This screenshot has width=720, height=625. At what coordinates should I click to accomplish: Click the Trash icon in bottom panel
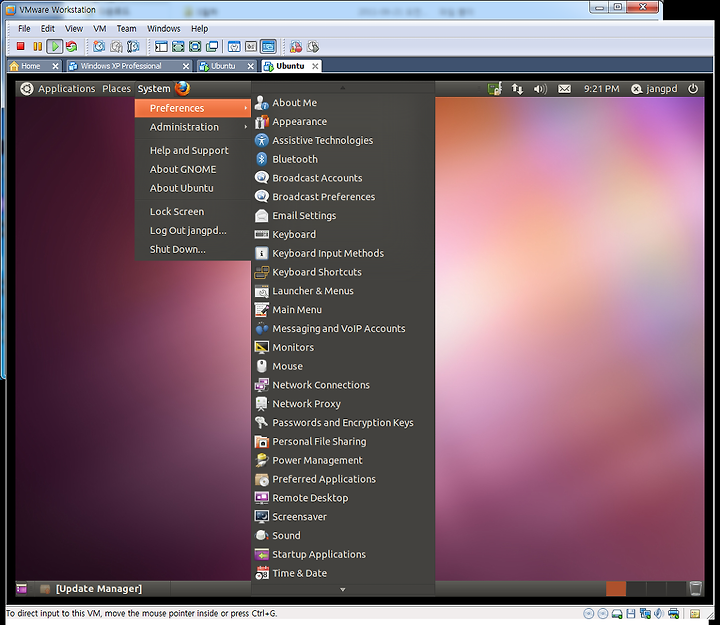(696, 588)
